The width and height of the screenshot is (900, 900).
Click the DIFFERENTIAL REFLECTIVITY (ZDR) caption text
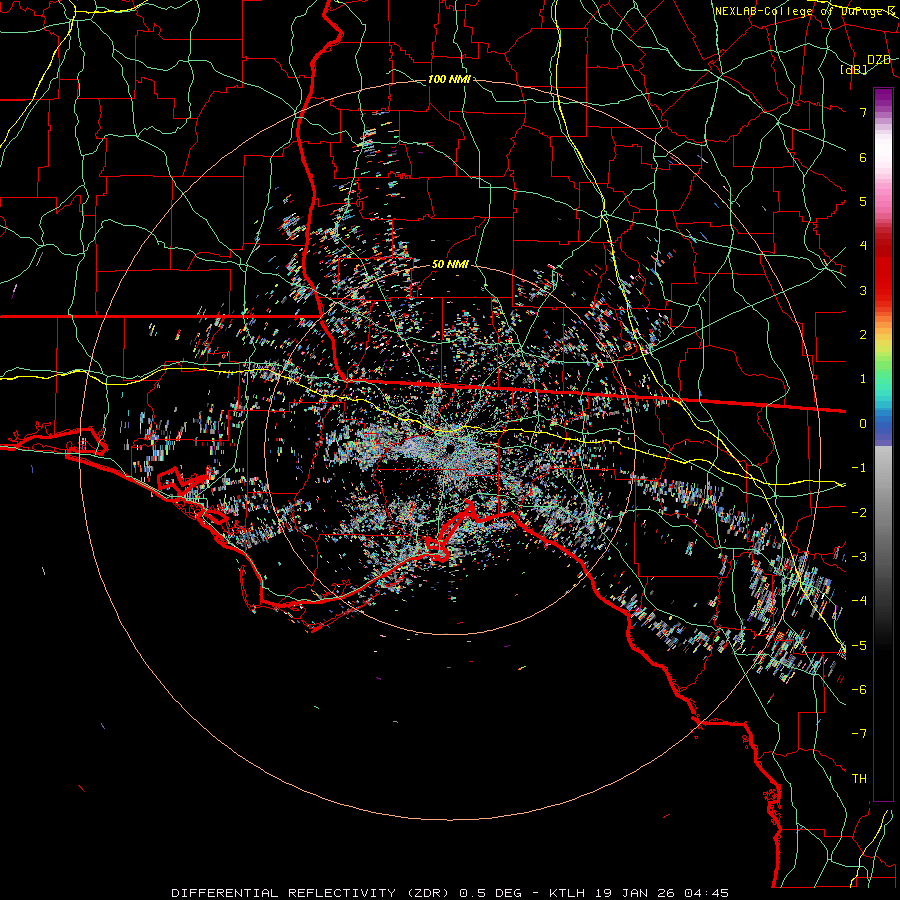pos(312,893)
